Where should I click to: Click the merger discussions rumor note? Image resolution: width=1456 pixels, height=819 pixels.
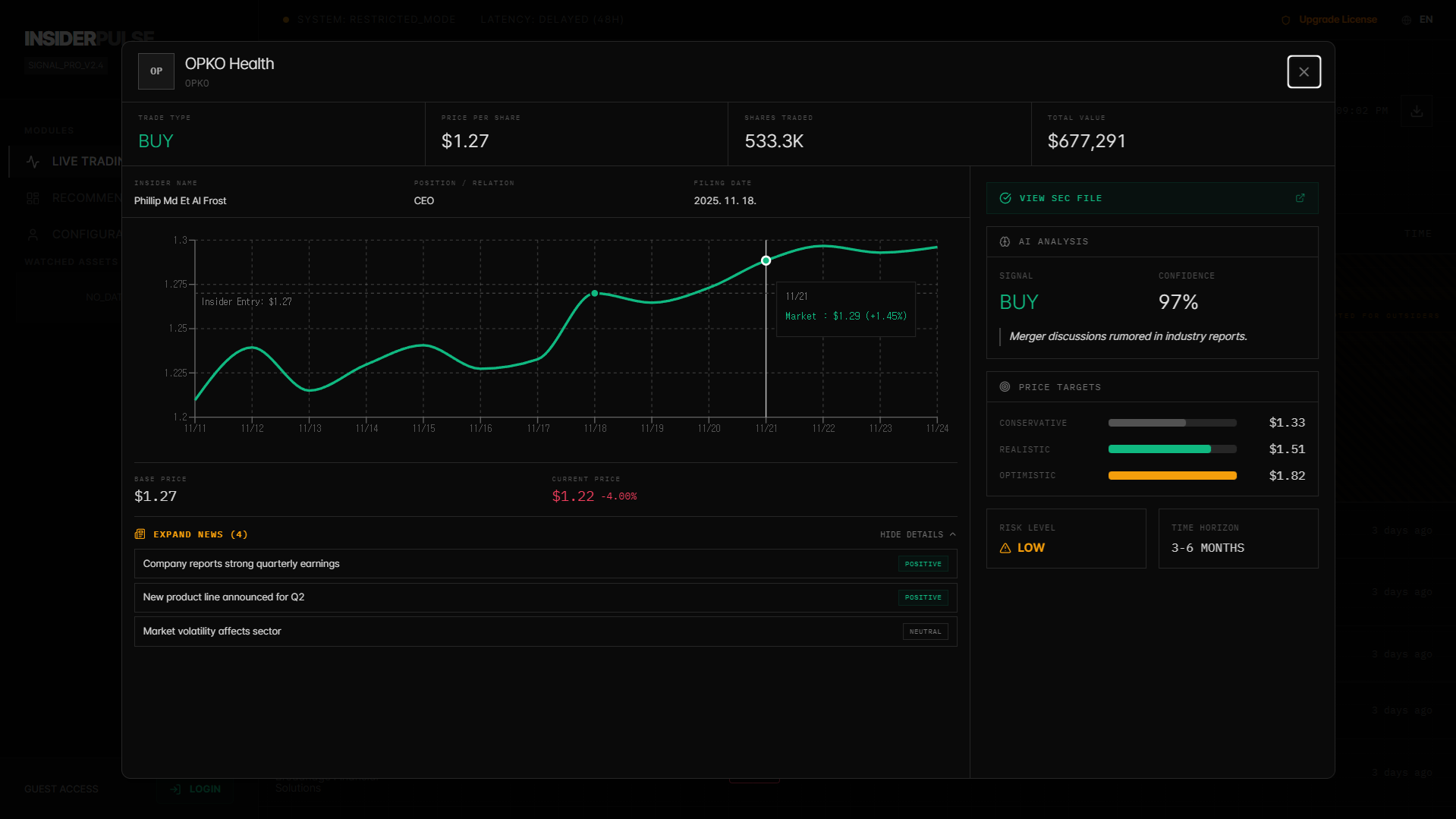coord(1127,336)
